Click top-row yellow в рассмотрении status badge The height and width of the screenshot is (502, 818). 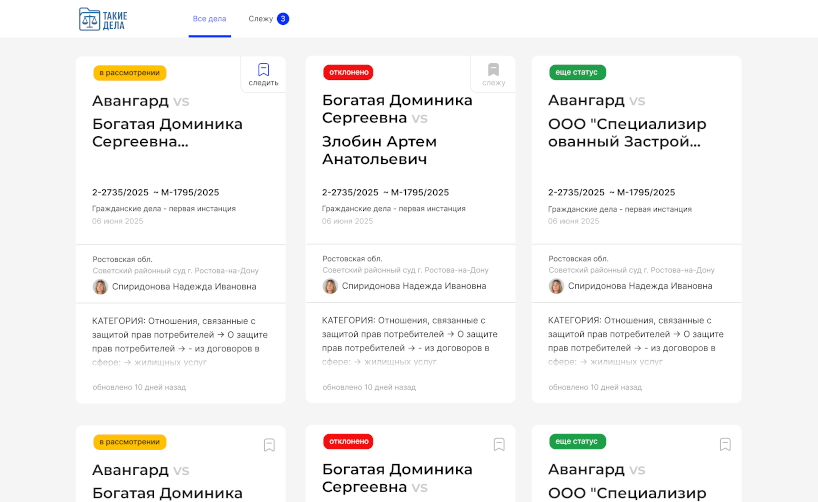129,73
